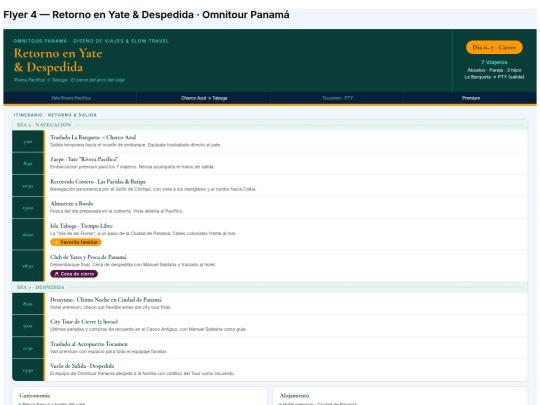Click the description Pesca del día preparada

click(x=116, y=211)
